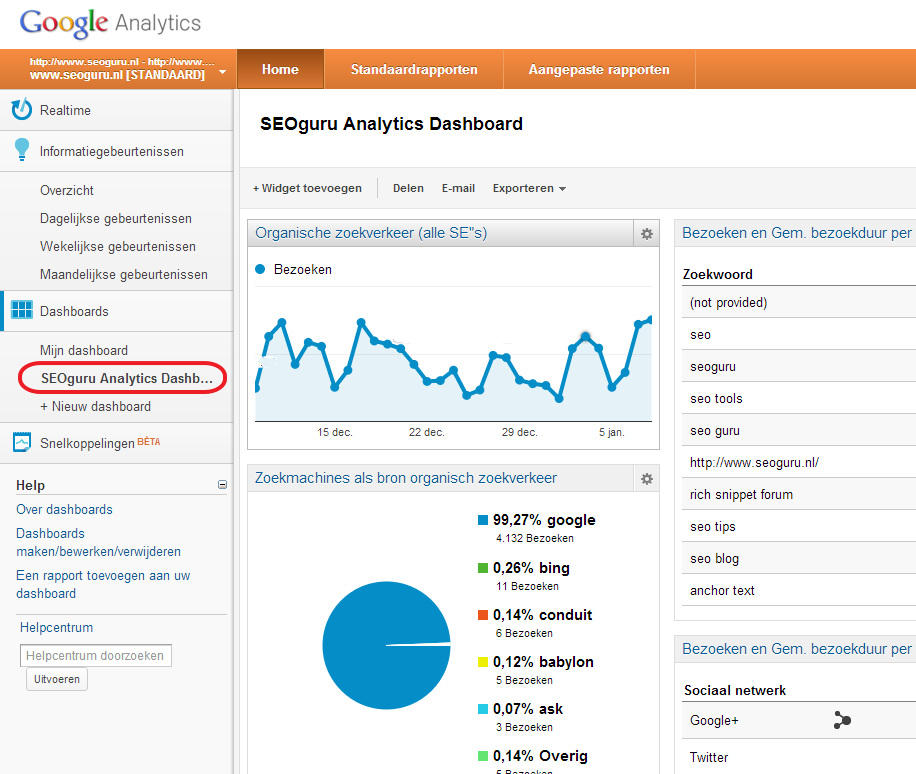Click the 0,14% Overig legend entry
This screenshot has width=916, height=774.
(x=533, y=756)
